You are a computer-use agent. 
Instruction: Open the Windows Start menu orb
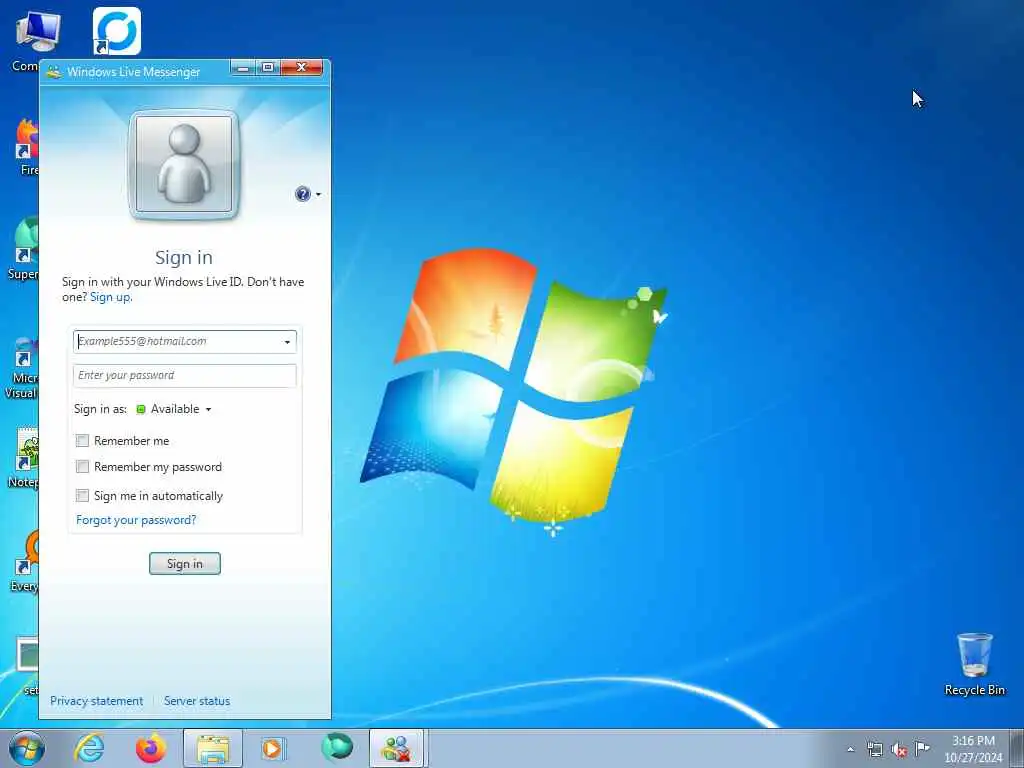[x=27, y=748]
